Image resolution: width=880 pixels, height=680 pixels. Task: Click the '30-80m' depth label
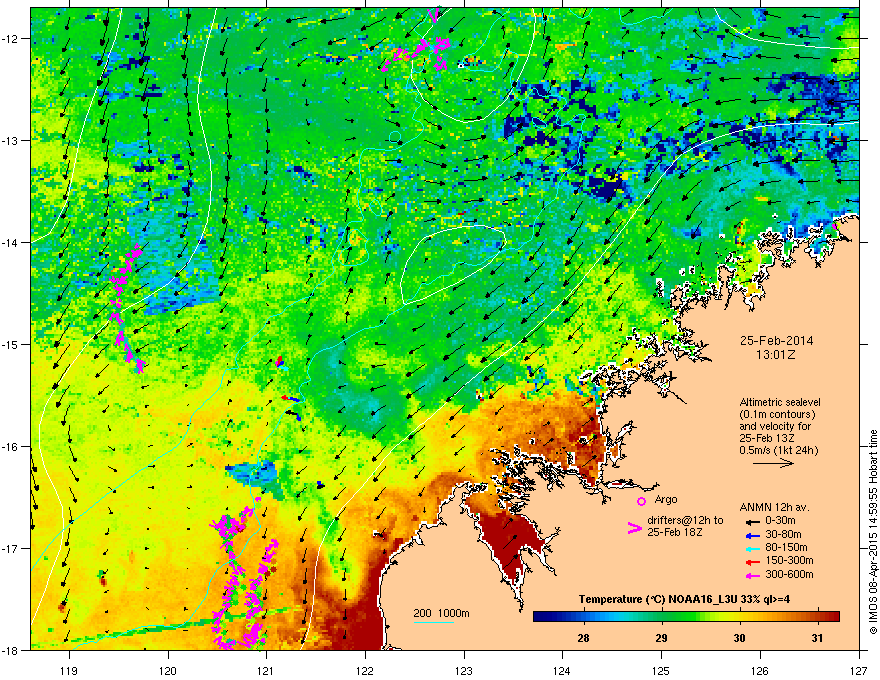click(x=783, y=534)
